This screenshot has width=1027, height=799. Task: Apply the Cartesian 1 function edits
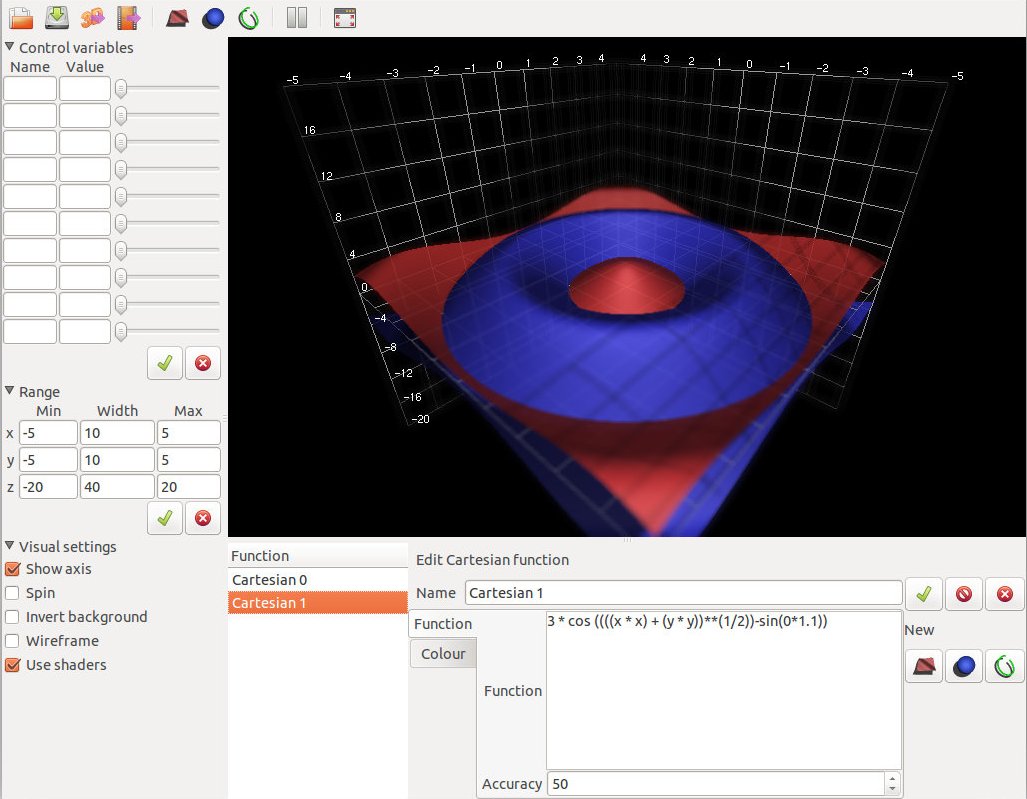click(924, 594)
